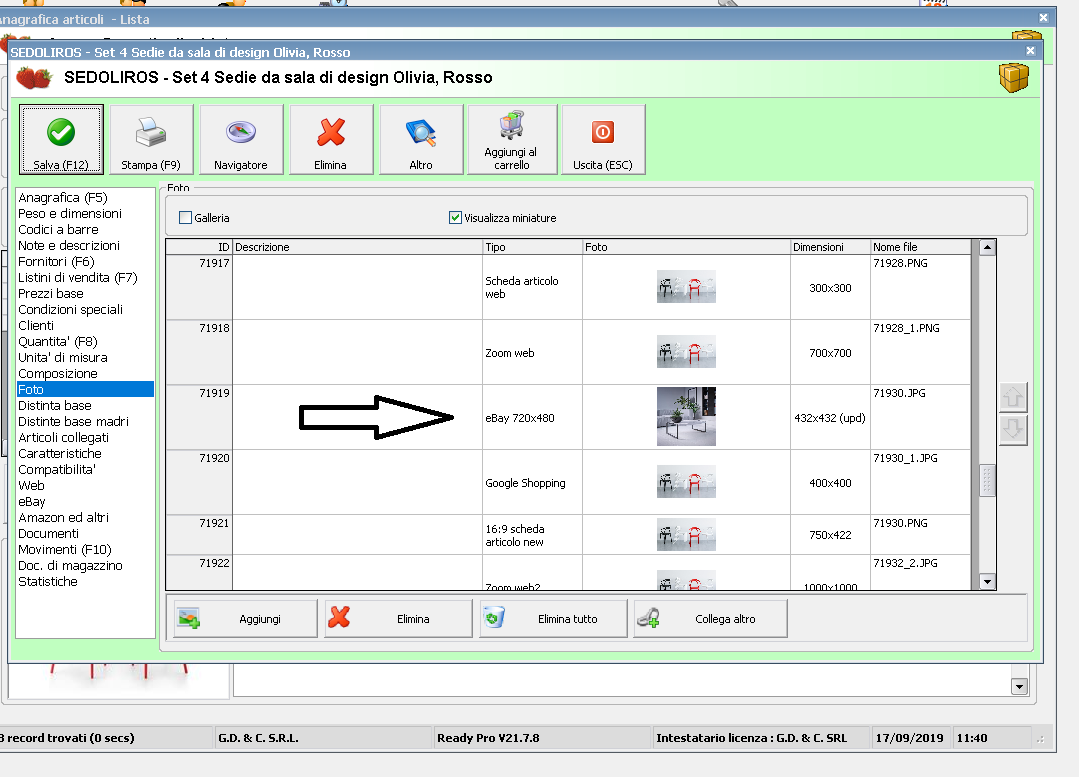This screenshot has width=1079, height=777.
Task: Open Distinte base madri section
Action: pyautogui.click(x=73, y=421)
